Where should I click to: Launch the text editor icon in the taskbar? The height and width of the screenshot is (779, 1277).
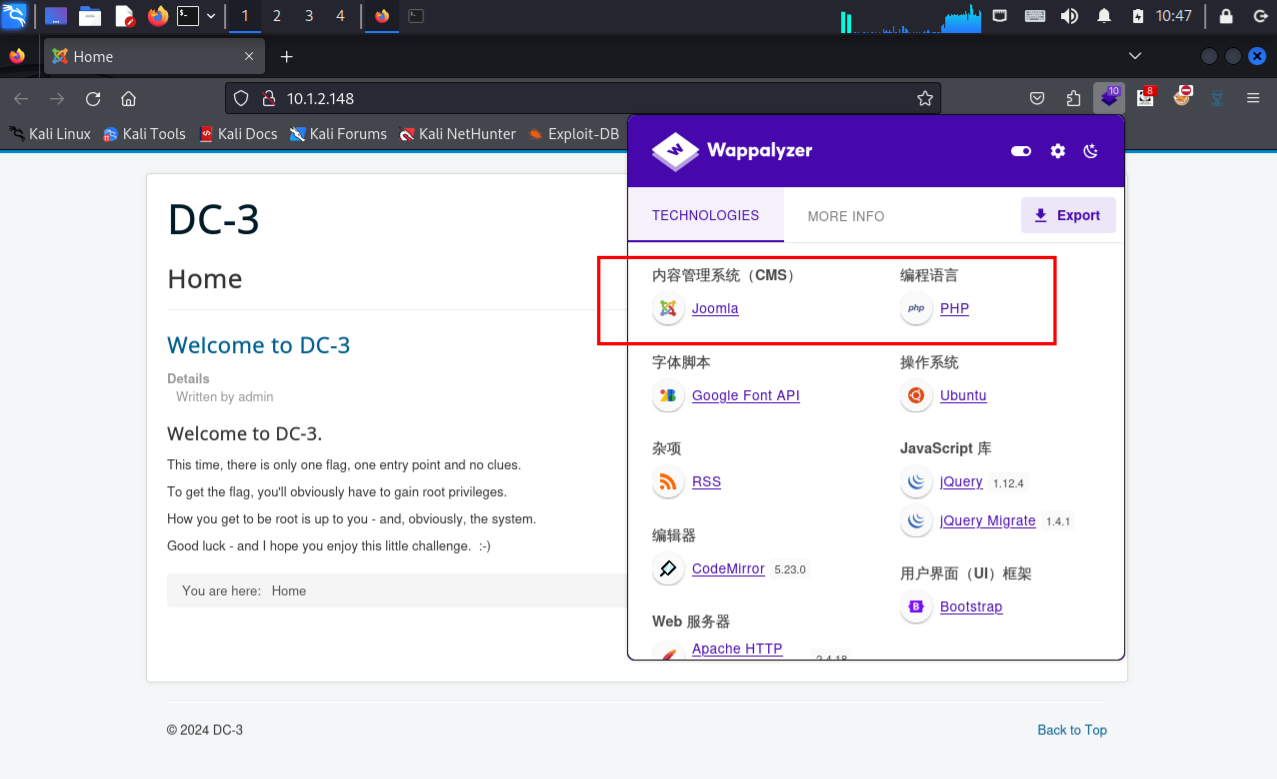pos(124,15)
